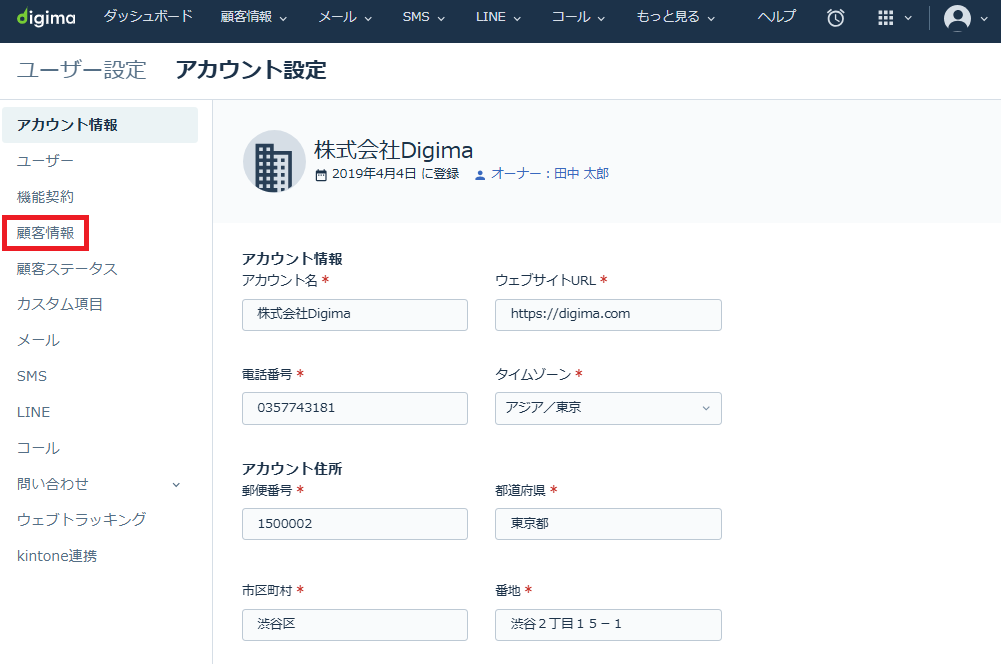This screenshot has height=664, width=1001.
Task: Click the company building avatar icon
Action: pyautogui.click(x=275, y=162)
